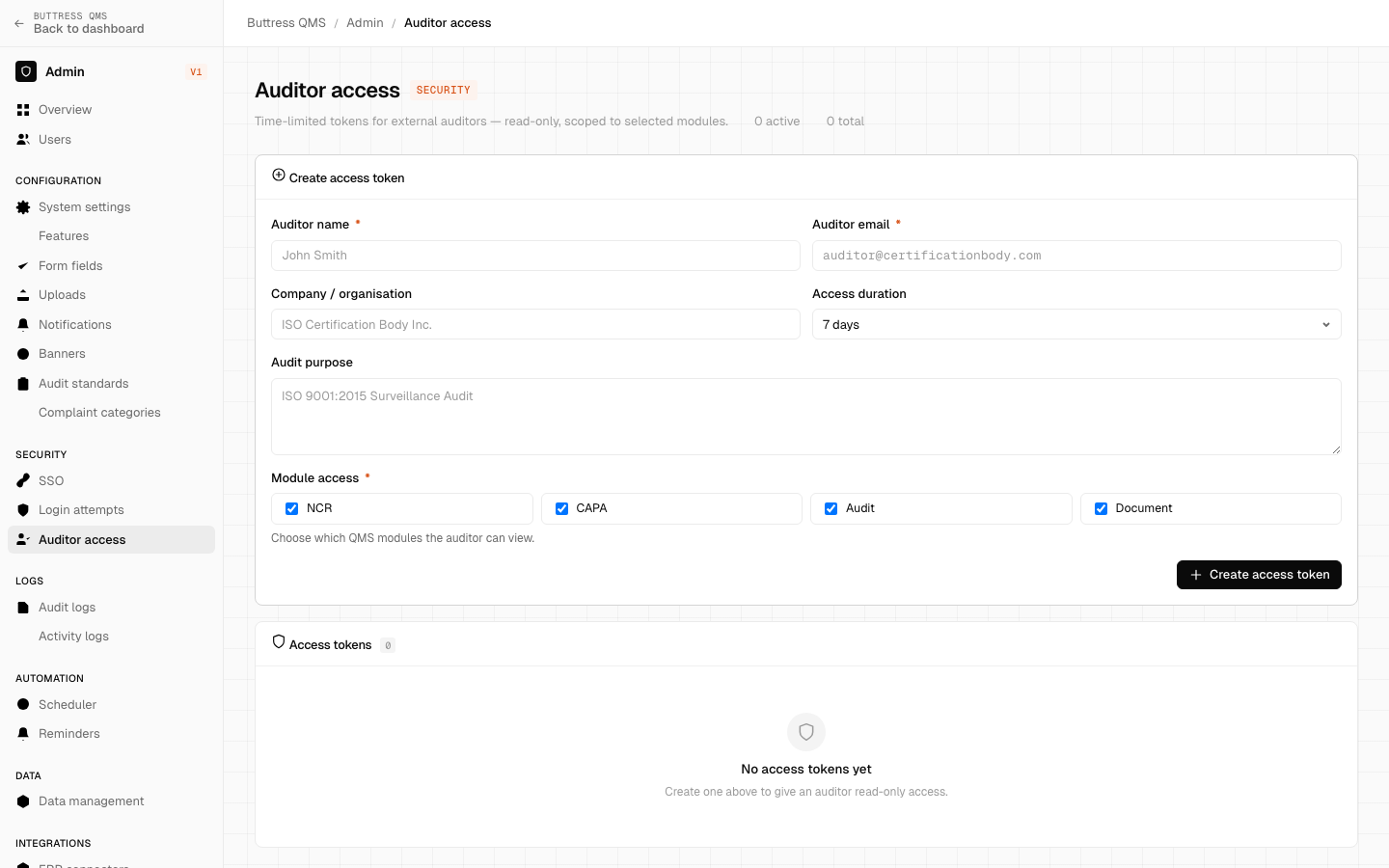Click the shield icon beside Access tokens heading
The height and width of the screenshot is (868, 1389).
pos(279,641)
